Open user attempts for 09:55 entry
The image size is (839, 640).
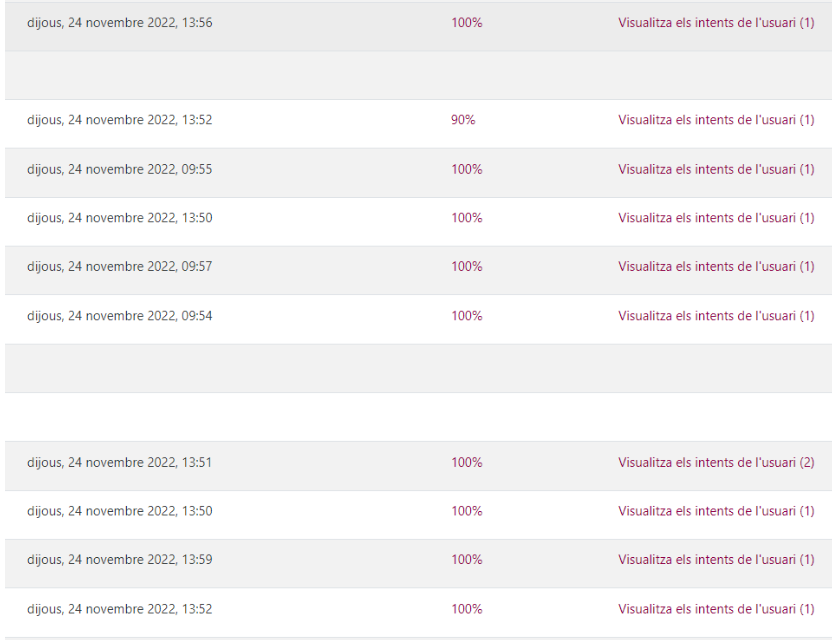(x=716, y=169)
